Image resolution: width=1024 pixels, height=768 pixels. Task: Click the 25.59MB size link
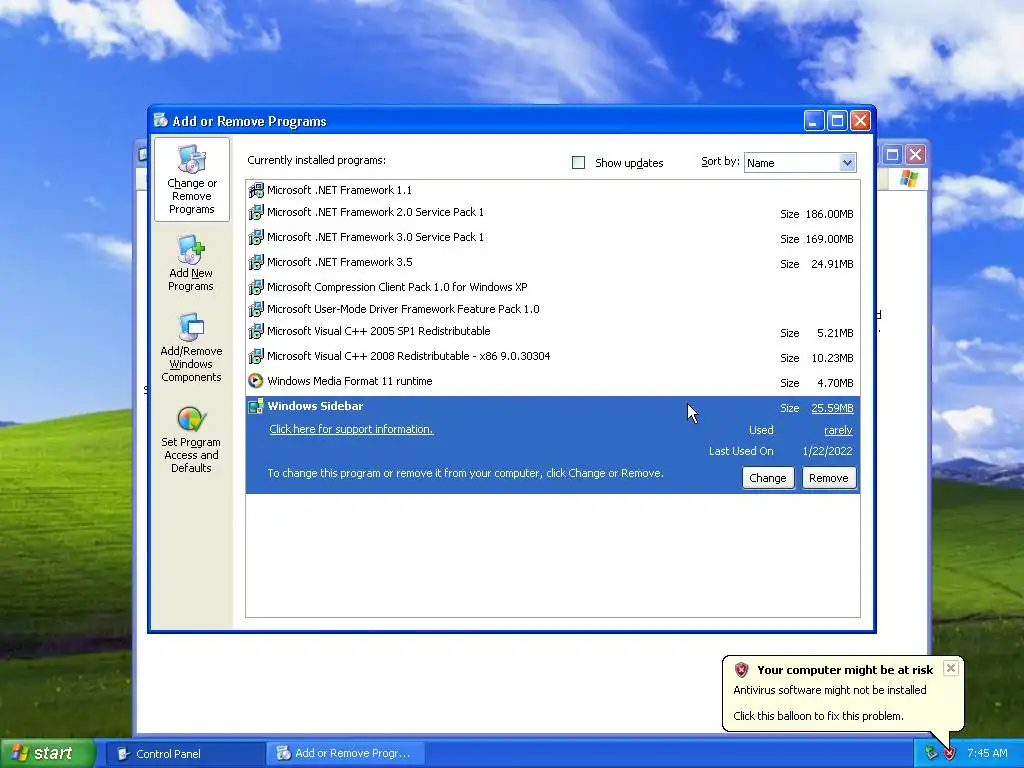click(x=832, y=408)
